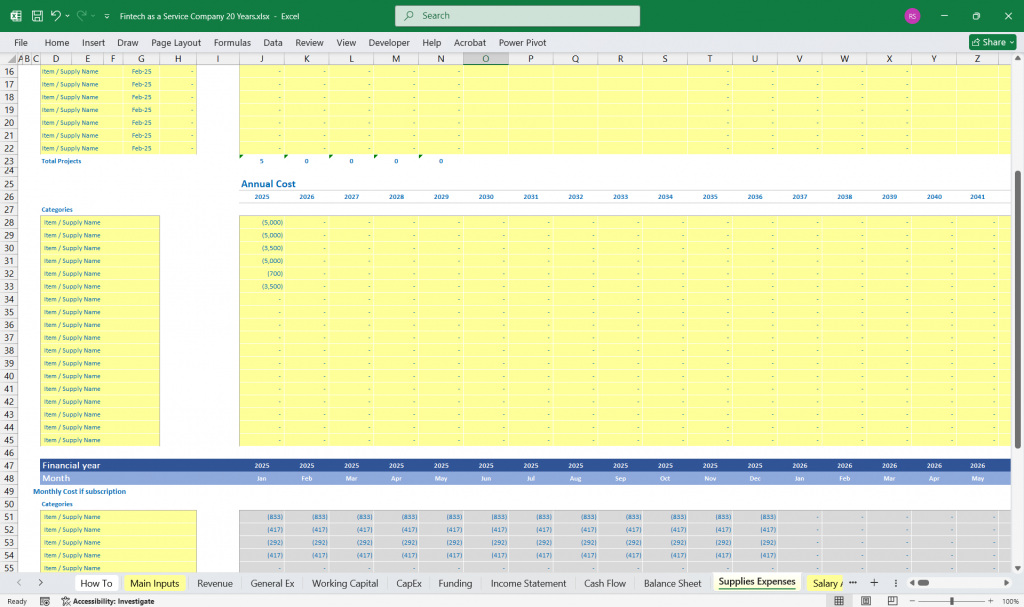Image resolution: width=1024 pixels, height=607 pixels.
Task: Open the Undo history dropdown arrow
Action: 67,16
